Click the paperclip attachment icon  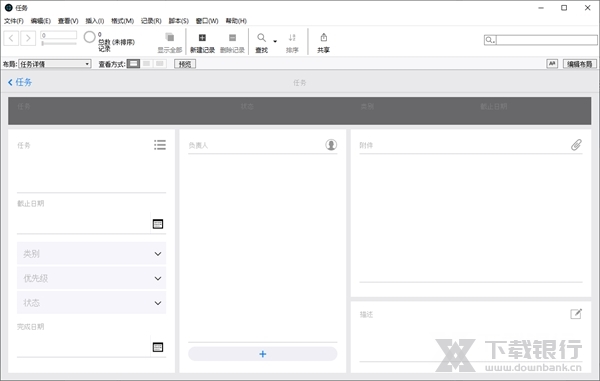(576, 145)
